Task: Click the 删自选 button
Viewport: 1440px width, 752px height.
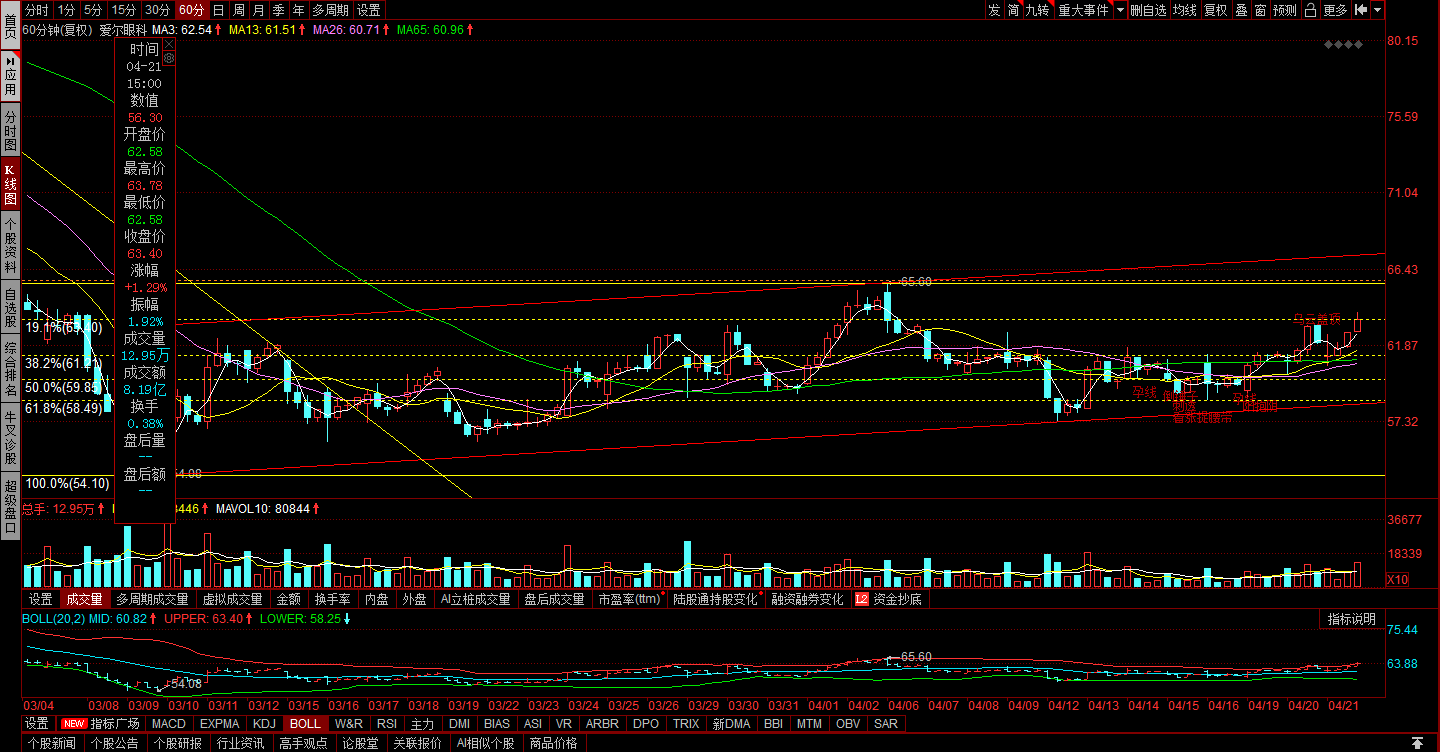Action: click(x=1148, y=10)
